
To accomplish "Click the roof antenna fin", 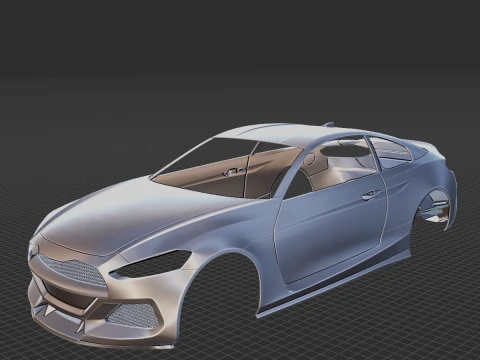I will 328,125.
